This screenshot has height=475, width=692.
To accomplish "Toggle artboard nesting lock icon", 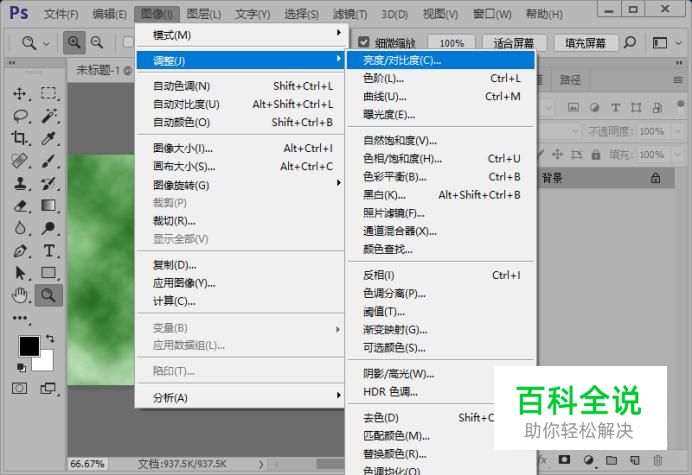I will click(576, 155).
